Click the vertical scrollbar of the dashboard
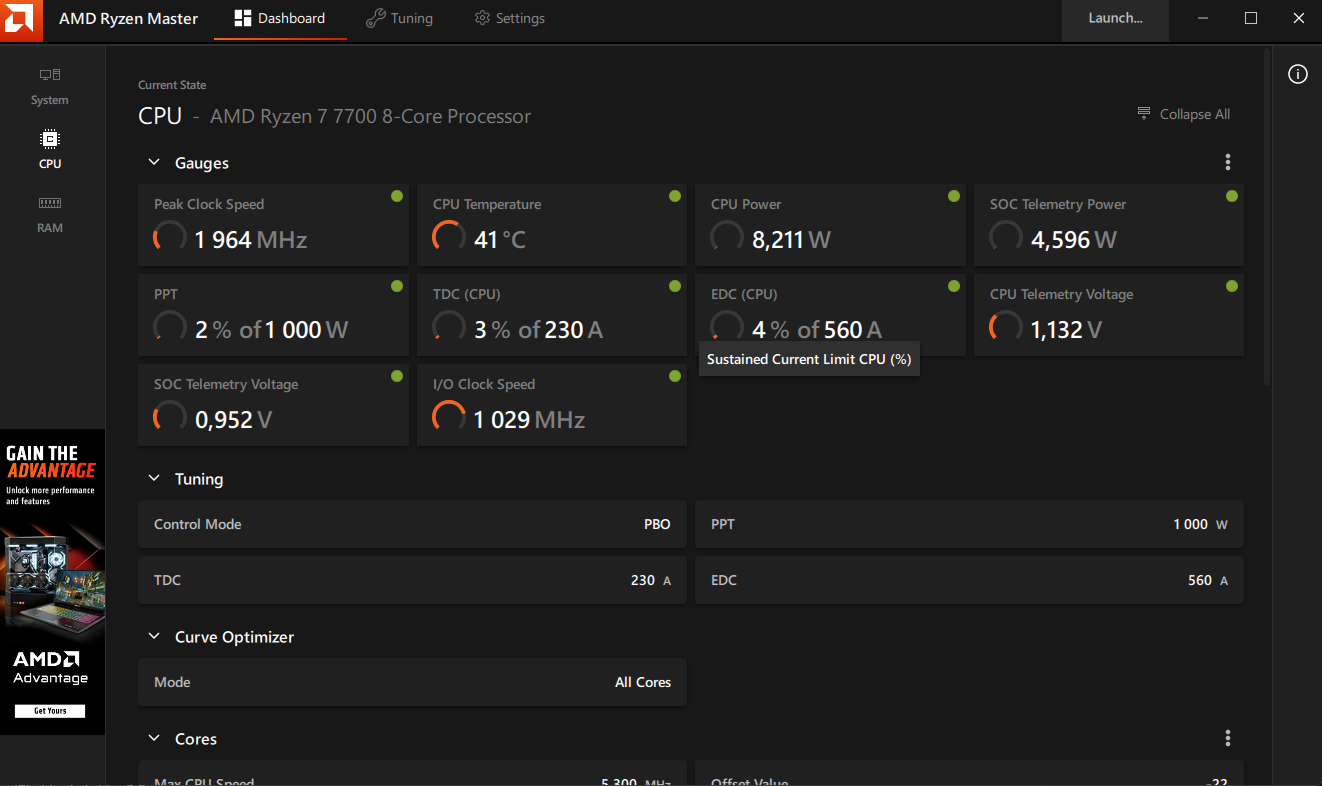 pos(1268,215)
